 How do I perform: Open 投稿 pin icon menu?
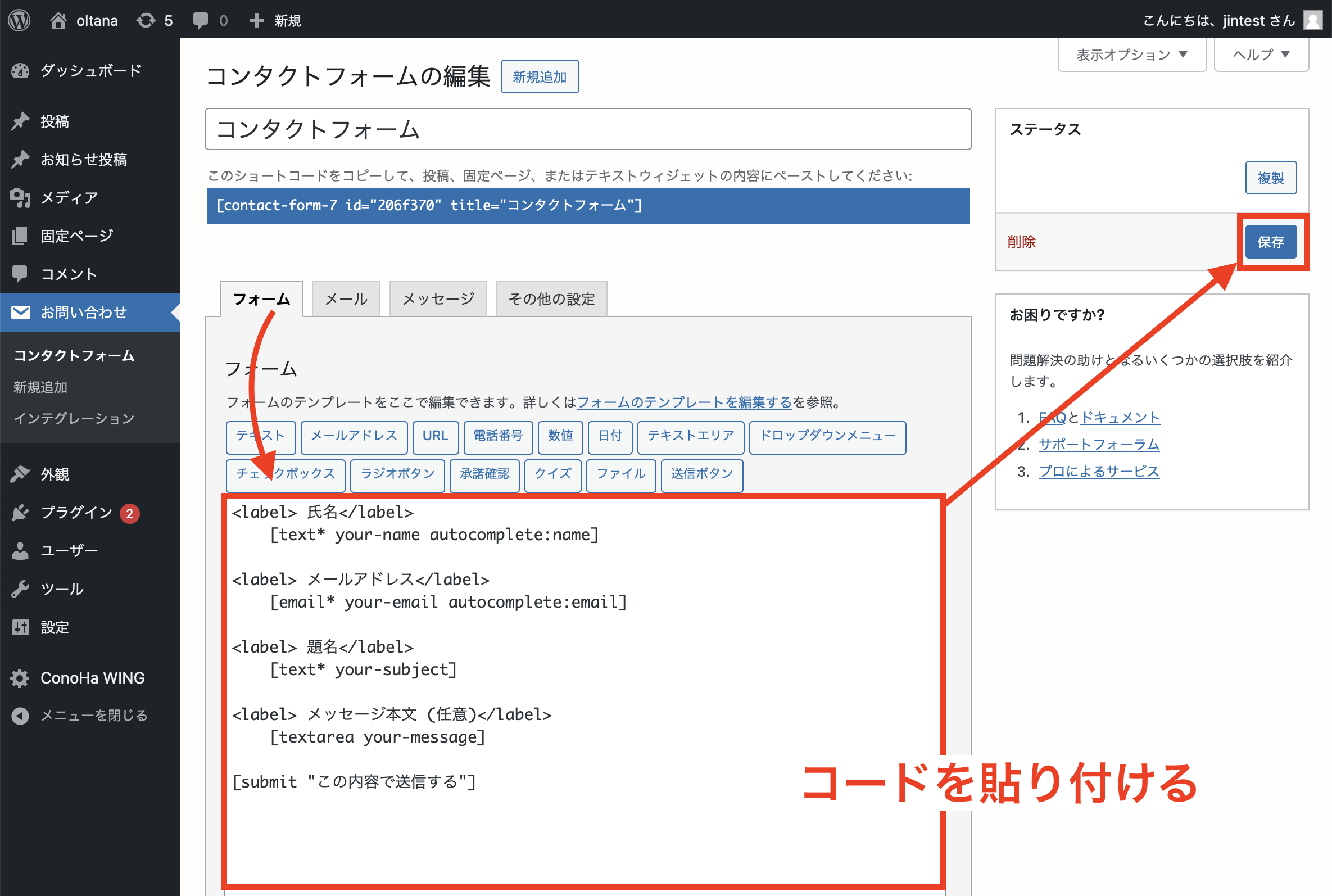click(90, 121)
